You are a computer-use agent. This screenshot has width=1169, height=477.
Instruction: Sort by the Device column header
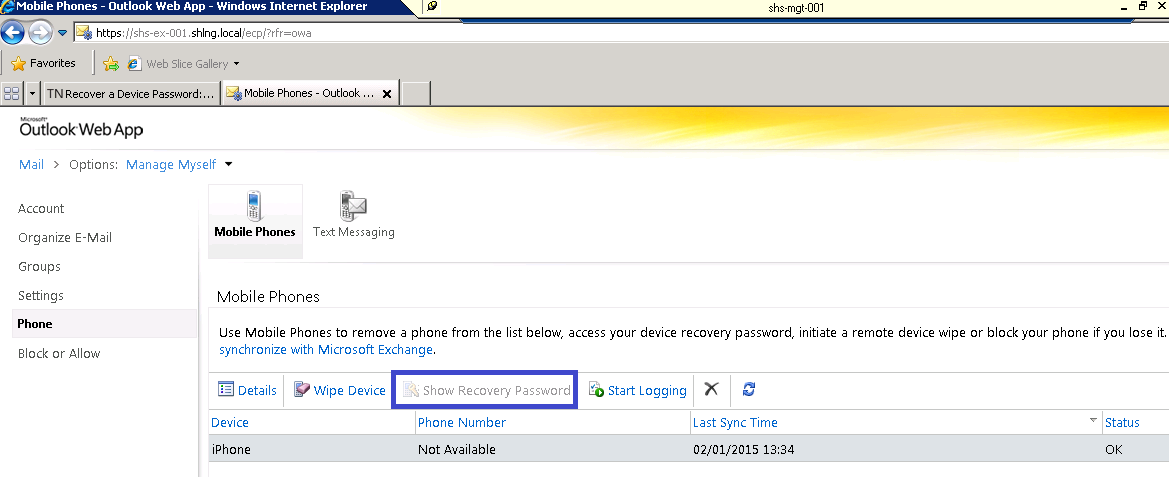pos(312,423)
